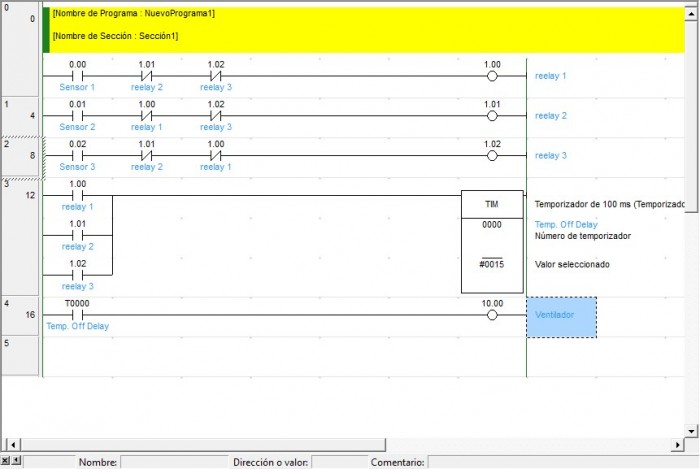Select the Sensor 1 contact 0.00 in rung 0

[x=77, y=76]
